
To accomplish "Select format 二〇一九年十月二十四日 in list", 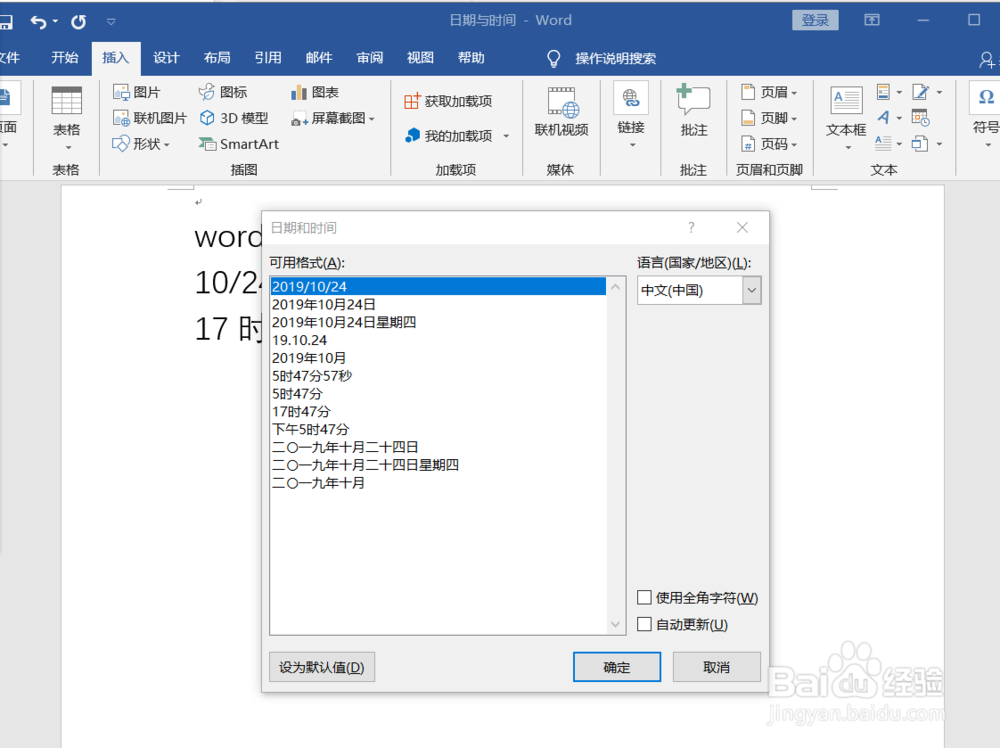I will [x=343, y=448].
